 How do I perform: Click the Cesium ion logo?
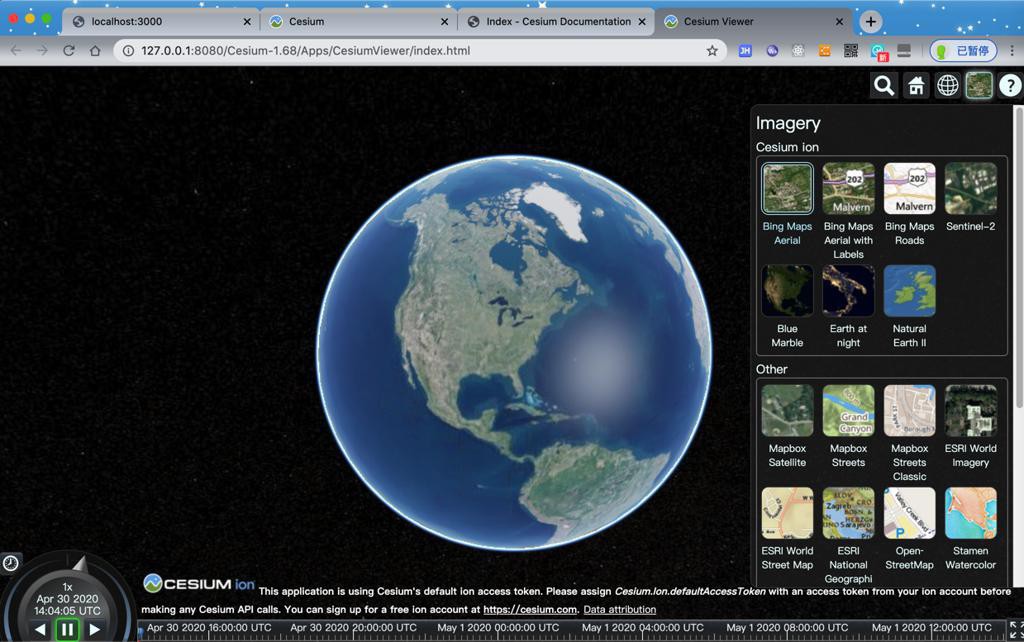click(x=199, y=584)
